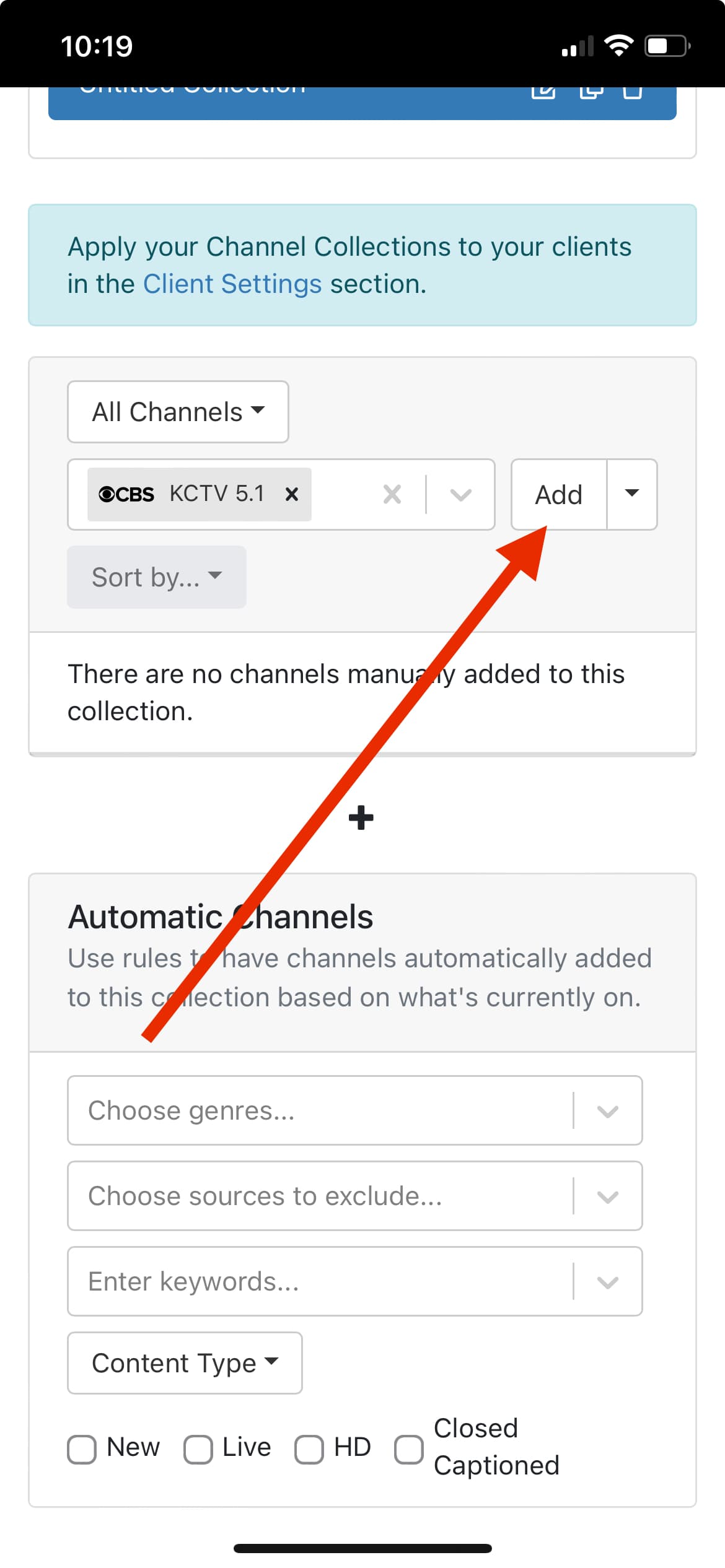
Task: Tap the edit icon on the collection
Action: [543, 92]
